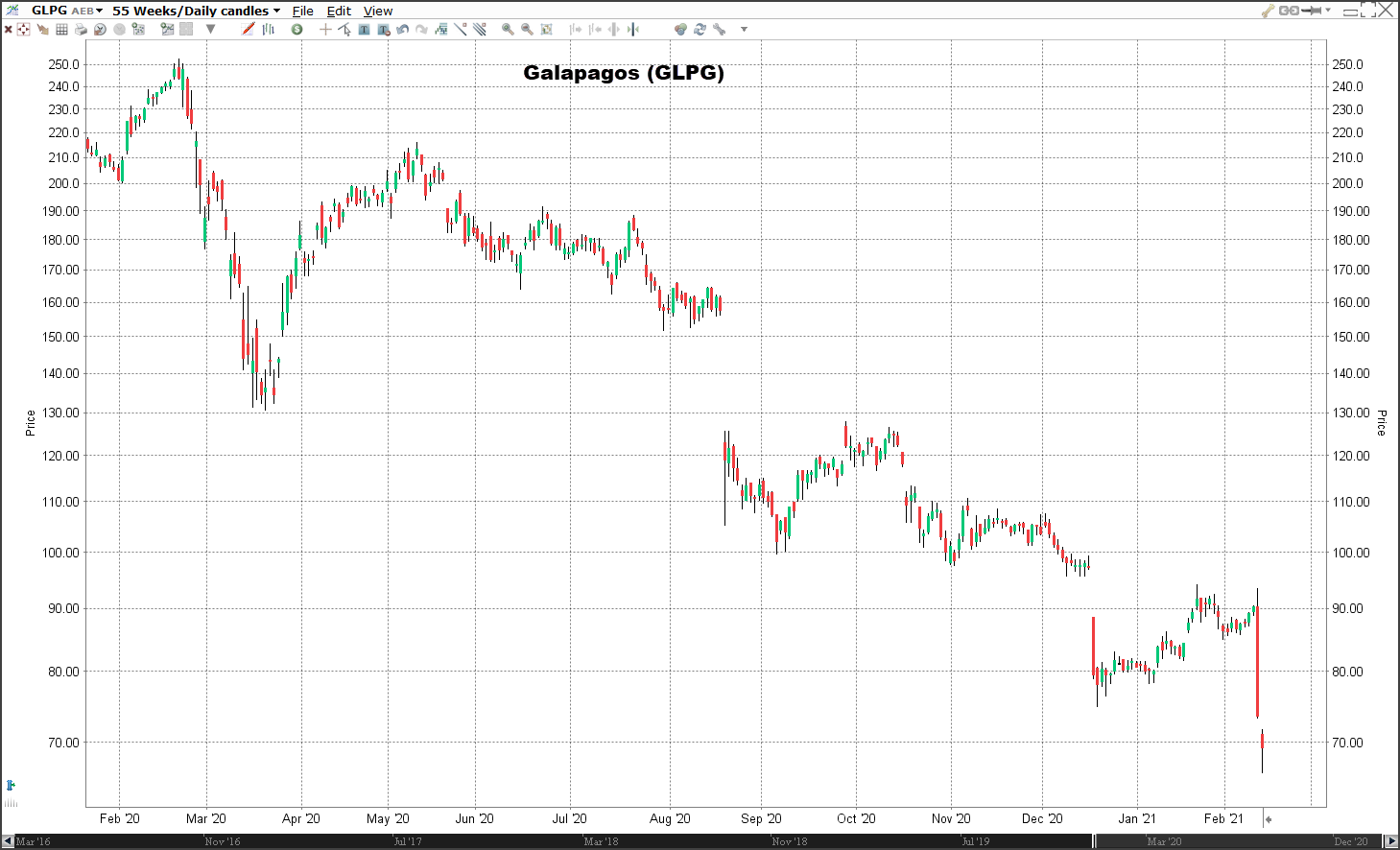Click the zoom fit icon
Viewport: 1400px width, 850px height.
(546, 29)
